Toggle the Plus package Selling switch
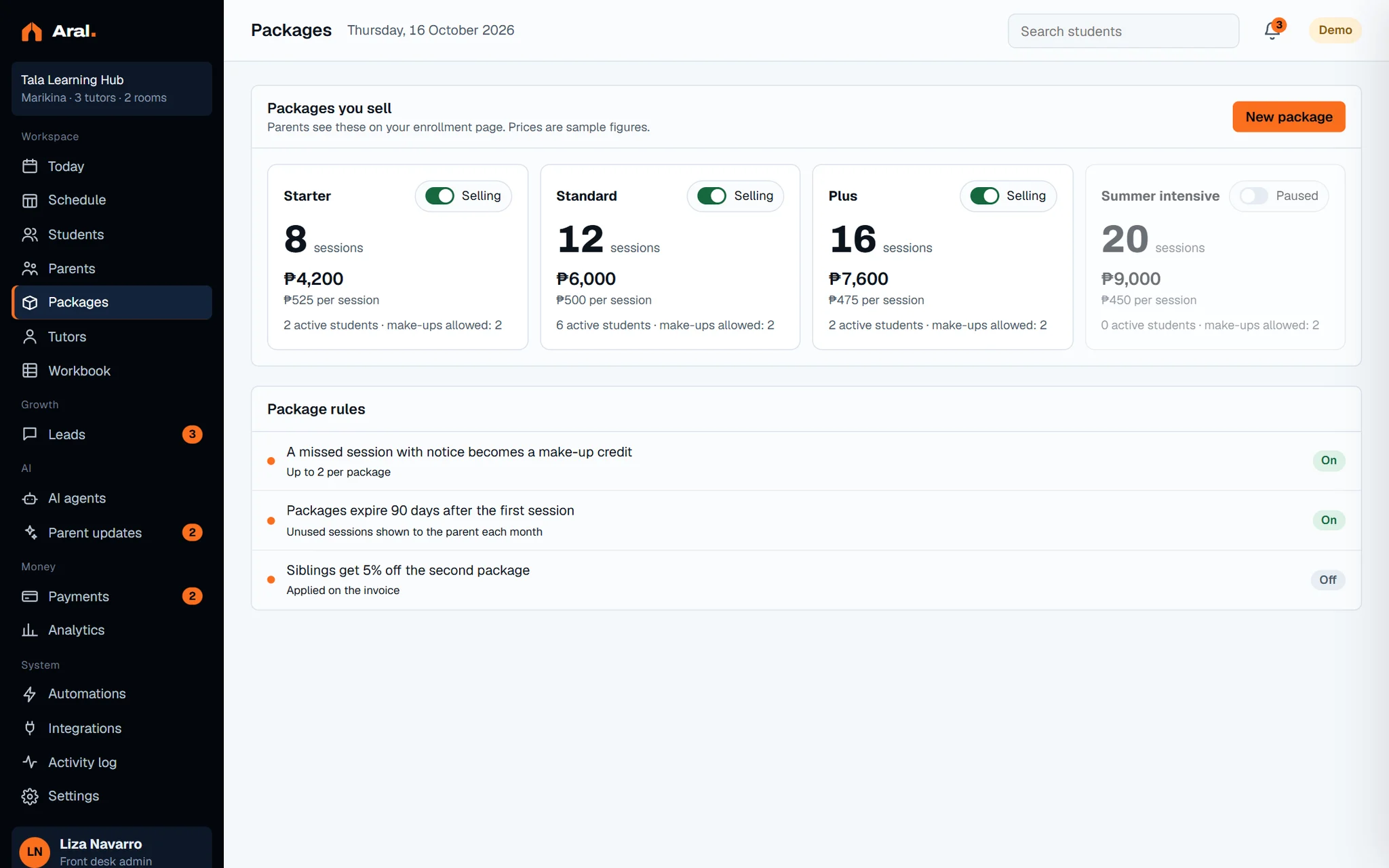 (984, 196)
